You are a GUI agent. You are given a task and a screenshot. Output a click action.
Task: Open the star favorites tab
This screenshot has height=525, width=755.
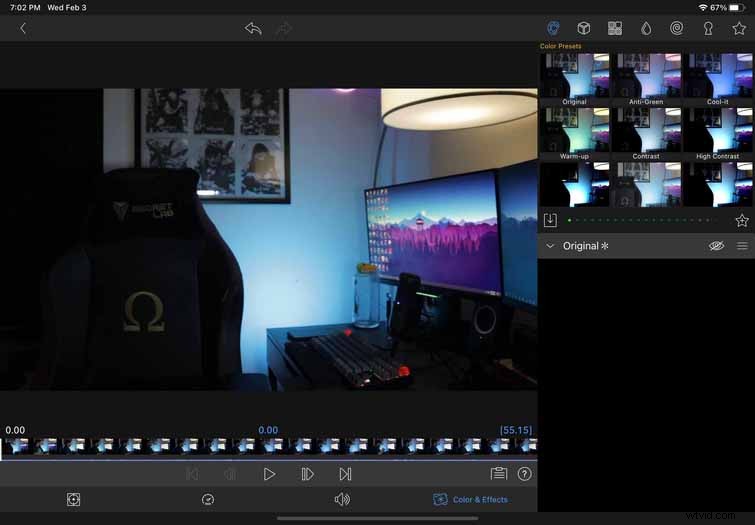[739, 28]
